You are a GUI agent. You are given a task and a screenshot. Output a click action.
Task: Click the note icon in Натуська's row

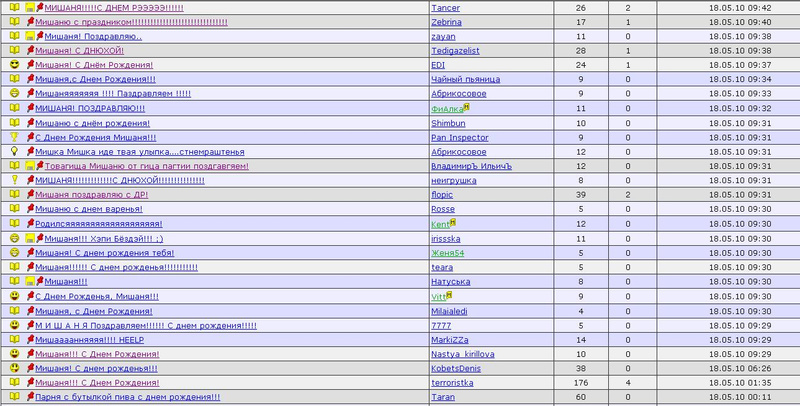tap(30, 281)
